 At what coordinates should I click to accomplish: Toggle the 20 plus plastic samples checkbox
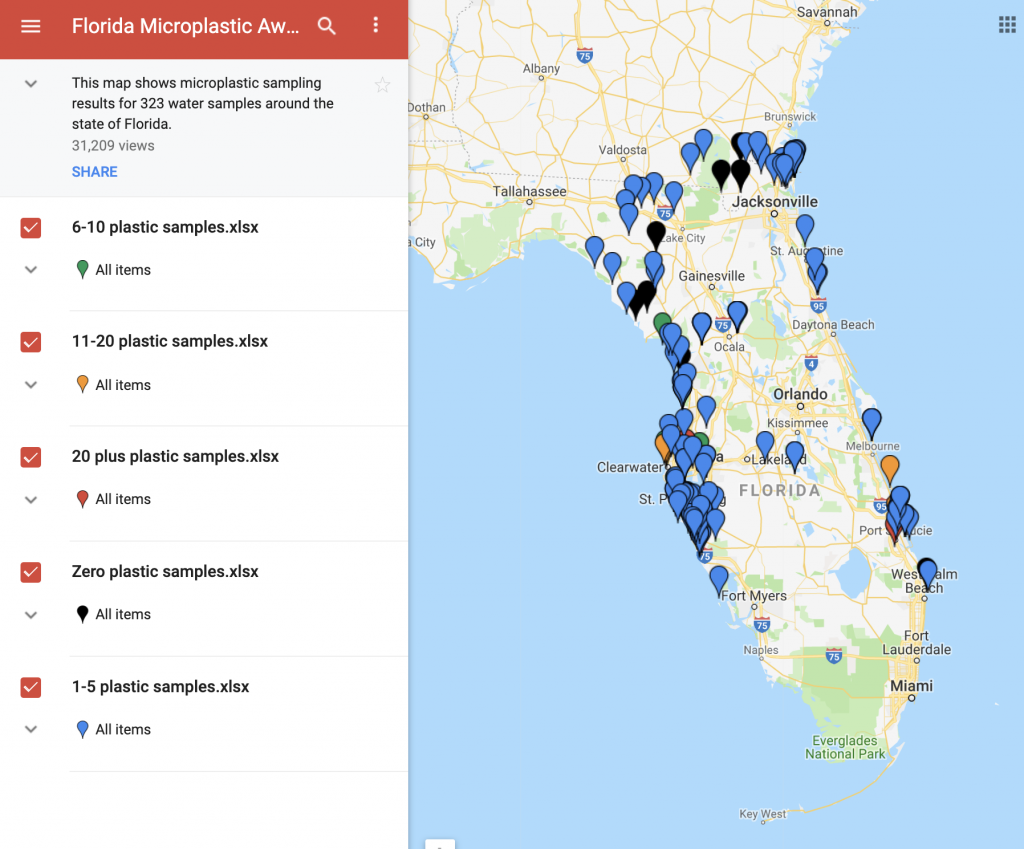(x=31, y=457)
